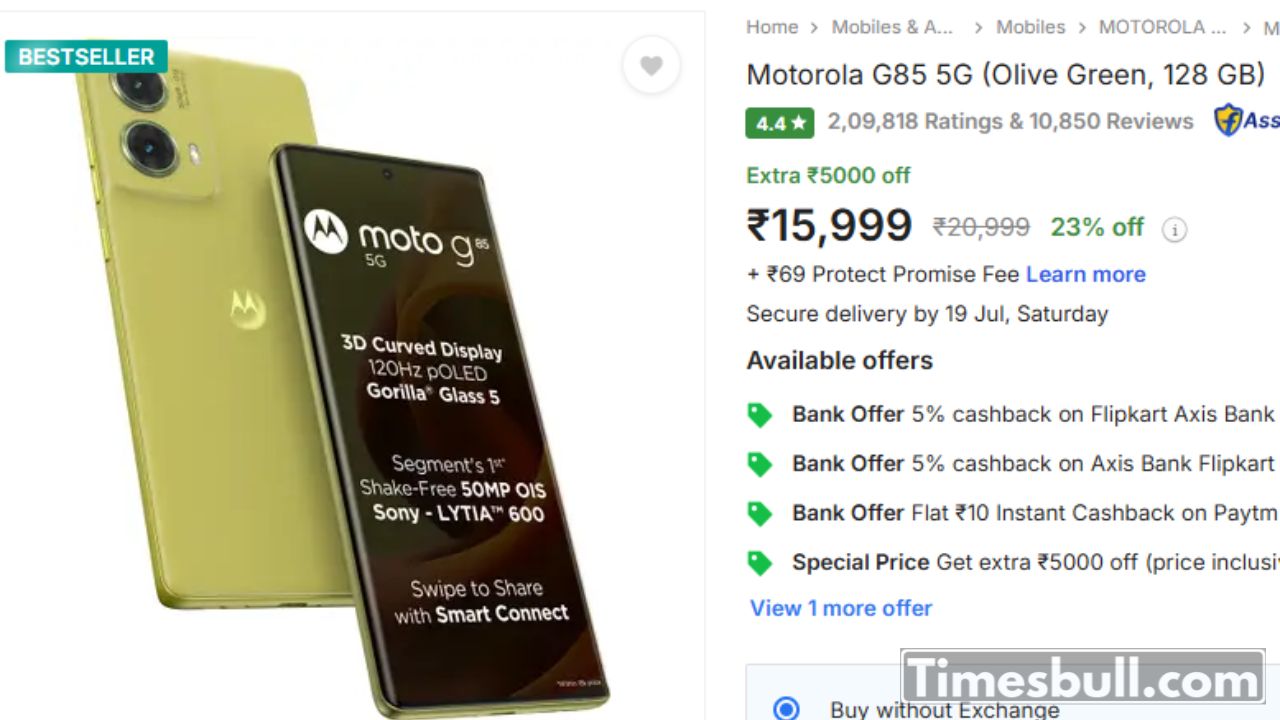The height and width of the screenshot is (720, 1280).
Task: Open Learn more about Protect Promise Fee
Action: (x=1086, y=274)
